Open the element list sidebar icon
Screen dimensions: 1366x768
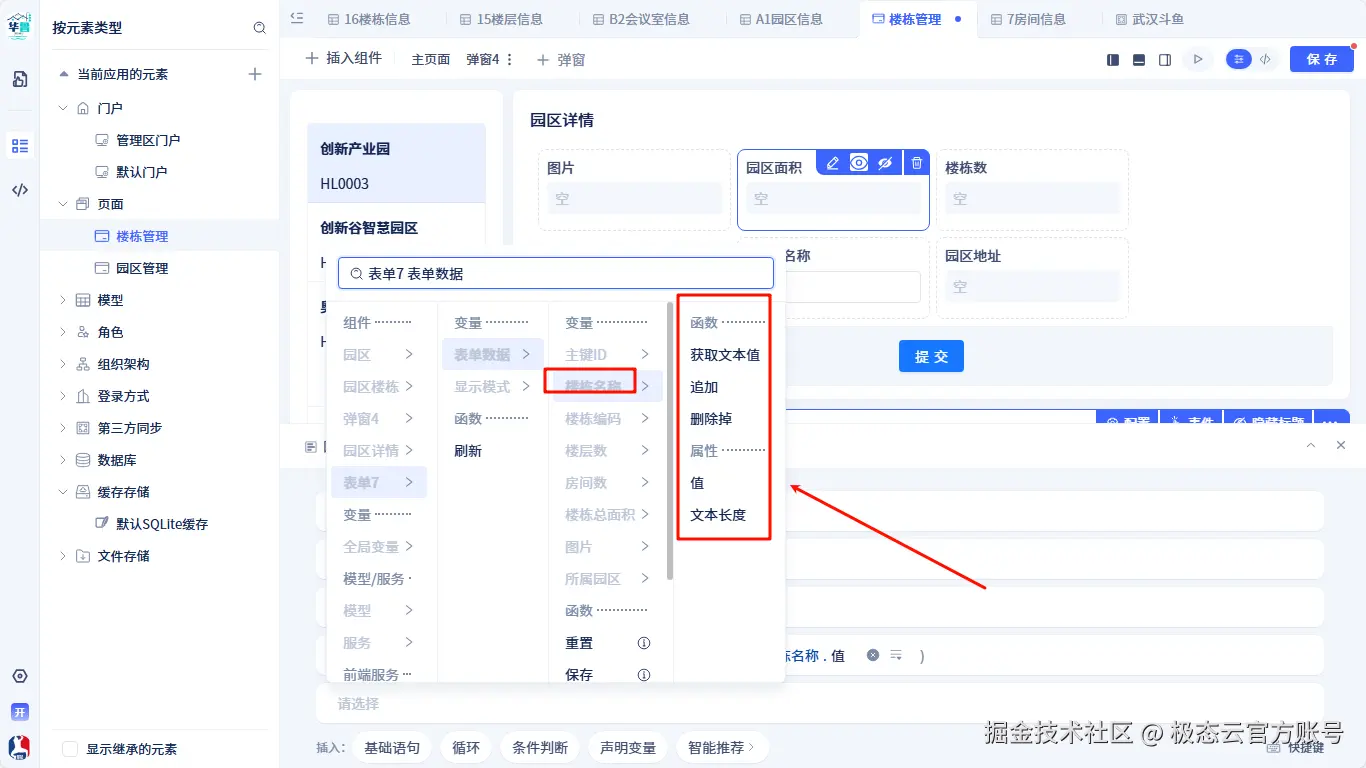click(20, 146)
